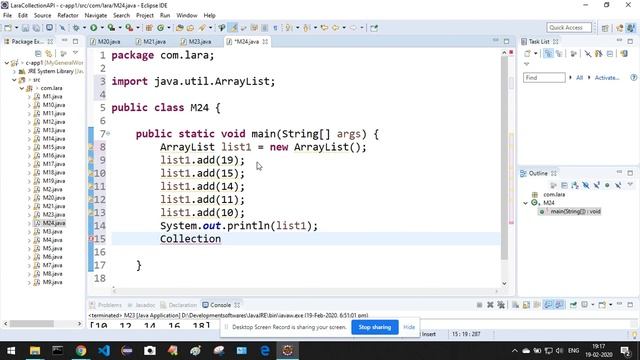This screenshot has width=640, height=360.
Task: Toggle Show Console on Standard Out change
Action: tap(548, 305)
